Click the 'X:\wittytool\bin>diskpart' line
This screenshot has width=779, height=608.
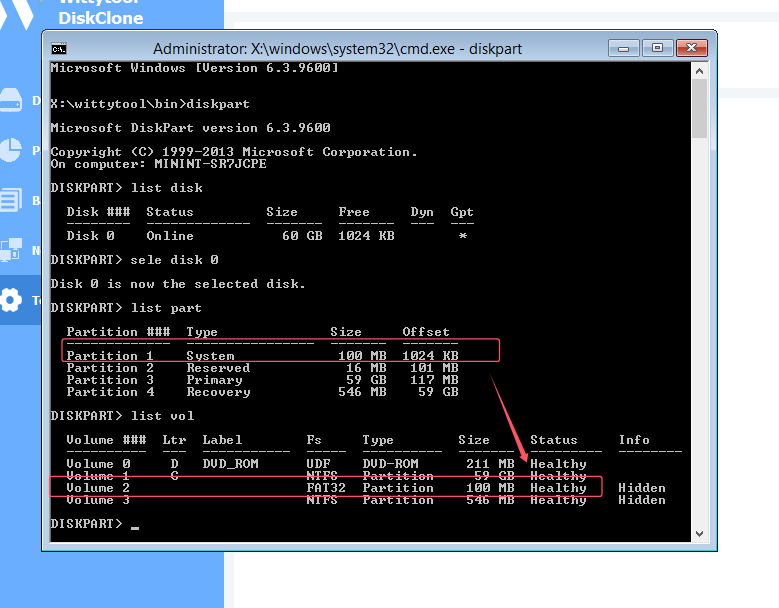tap(150, 104)
